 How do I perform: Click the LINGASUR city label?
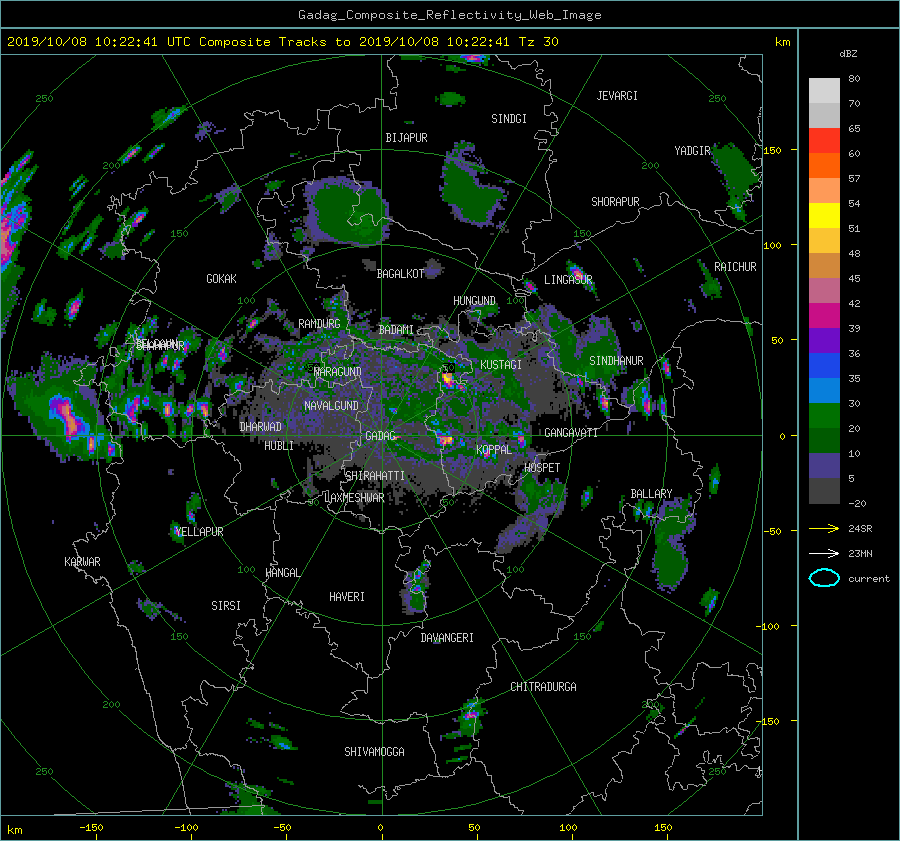[568, 280]
